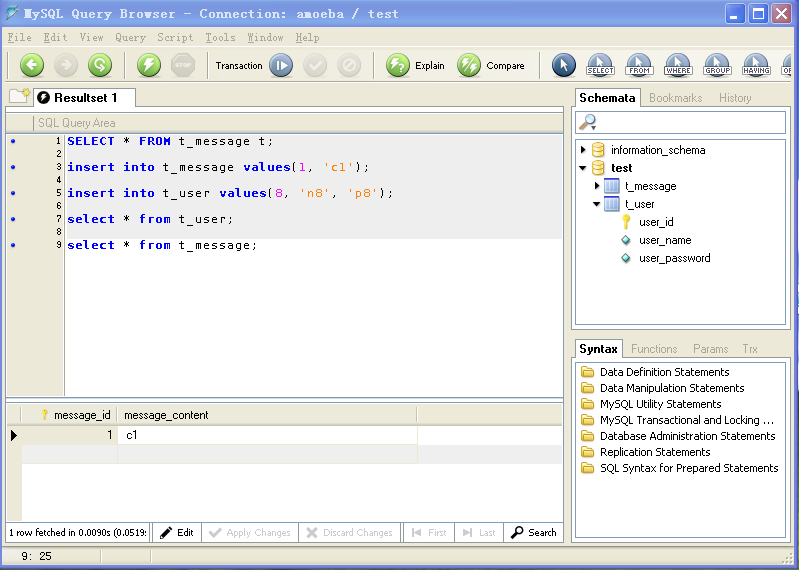The height and width of the screenshot is (570, 799).
Task: Open the File menu
Action: (19, 37)
